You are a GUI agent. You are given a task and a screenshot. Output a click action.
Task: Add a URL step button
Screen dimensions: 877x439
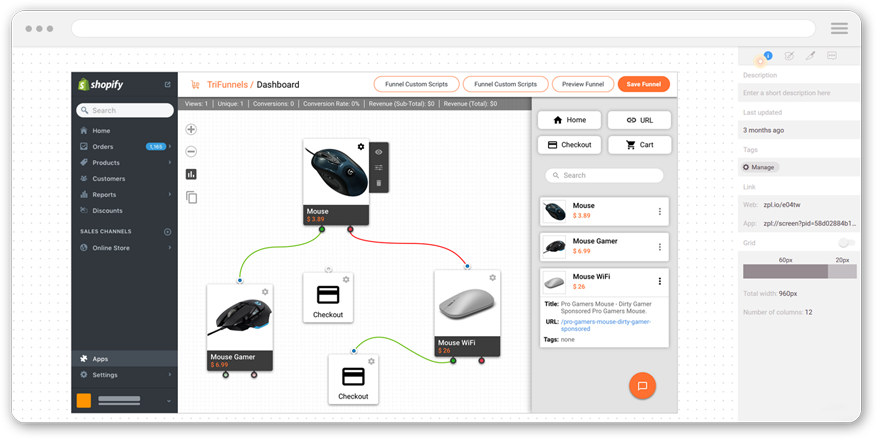639,120
